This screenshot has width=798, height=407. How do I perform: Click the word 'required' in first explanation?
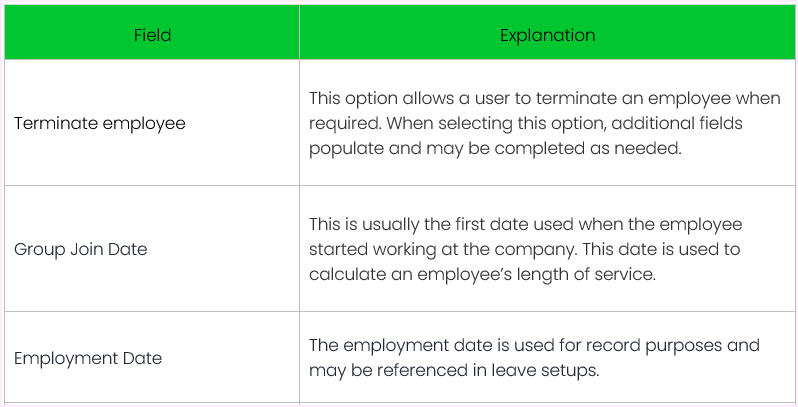pyautogui.click(x=340, y=124)
